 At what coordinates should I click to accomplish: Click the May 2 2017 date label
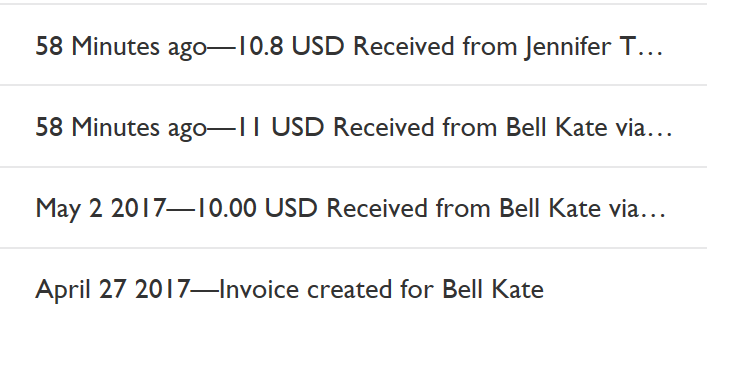(x=101, y=209)
